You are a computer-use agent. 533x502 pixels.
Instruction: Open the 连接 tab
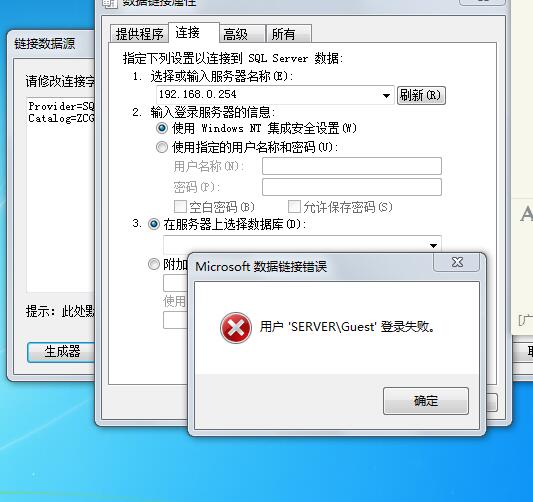click(194, 33)
